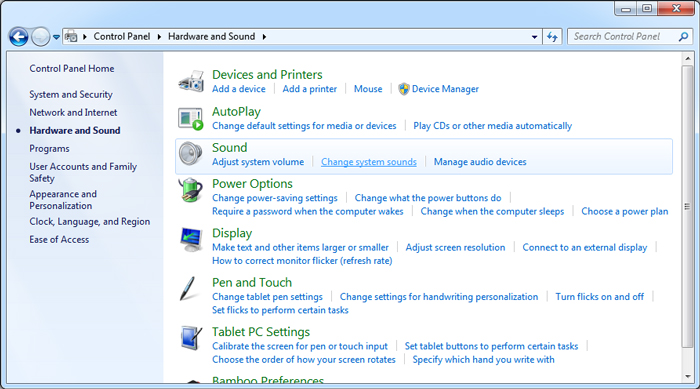Click Choose a power plan
Viewport: 700px width, 389px height.
pyautogui.click(x=625, y=211)
